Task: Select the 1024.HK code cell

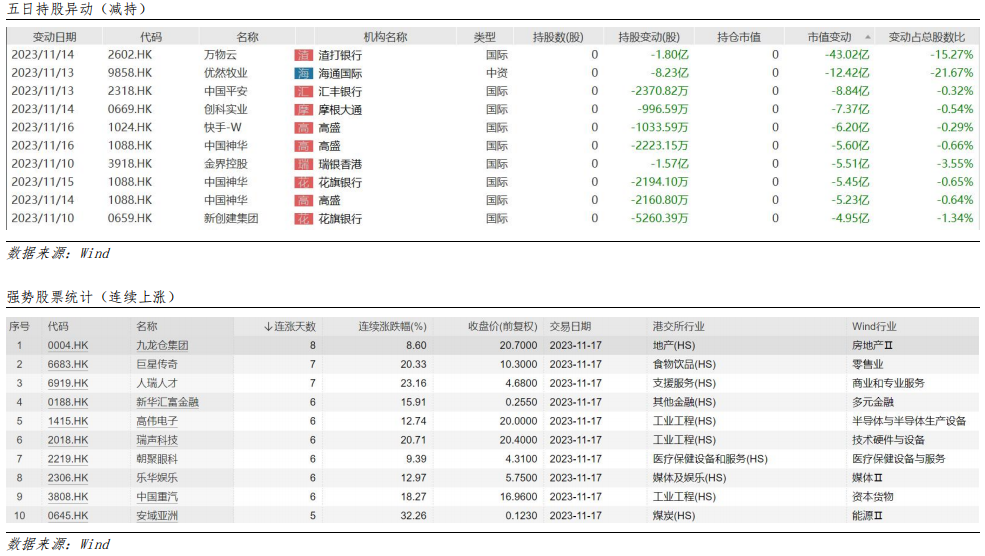Action: [130, 128]
